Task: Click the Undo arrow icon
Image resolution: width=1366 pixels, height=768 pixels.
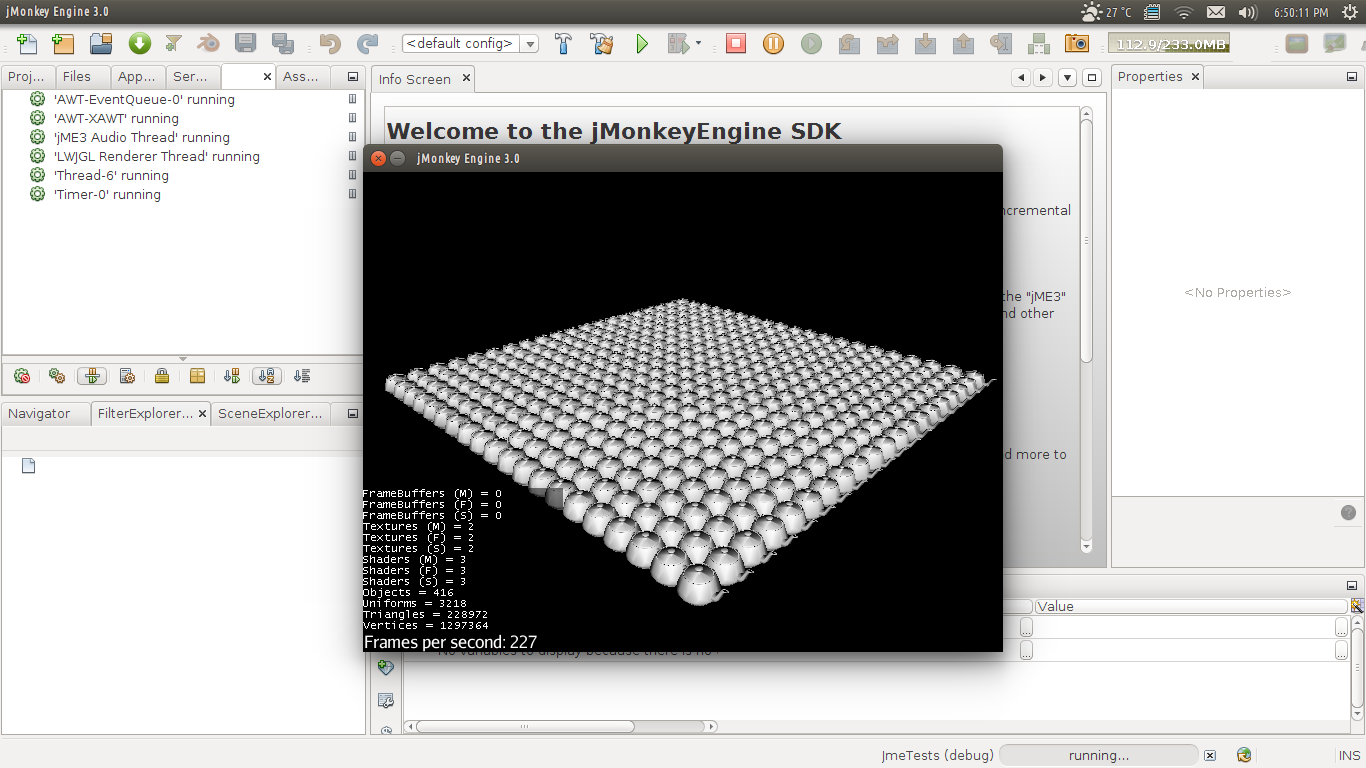Action: tap(330, 43)
